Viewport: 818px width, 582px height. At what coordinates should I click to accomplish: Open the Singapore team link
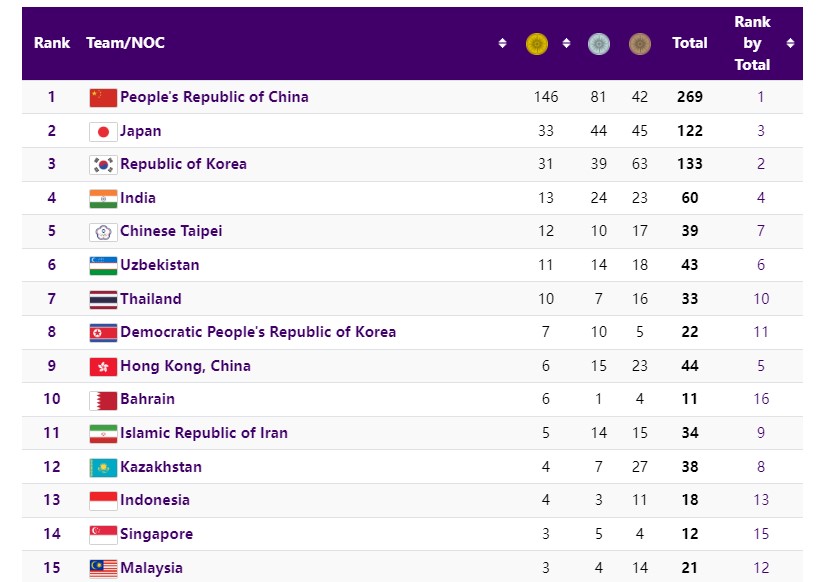click(x=157, y=534)
